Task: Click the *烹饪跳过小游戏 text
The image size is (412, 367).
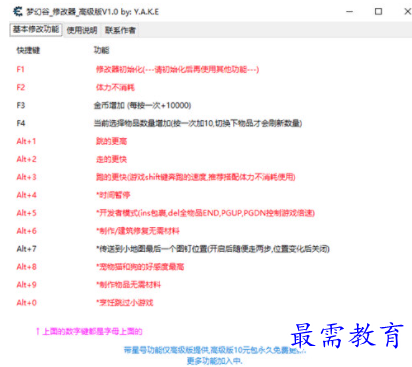Action: point(125,303)
